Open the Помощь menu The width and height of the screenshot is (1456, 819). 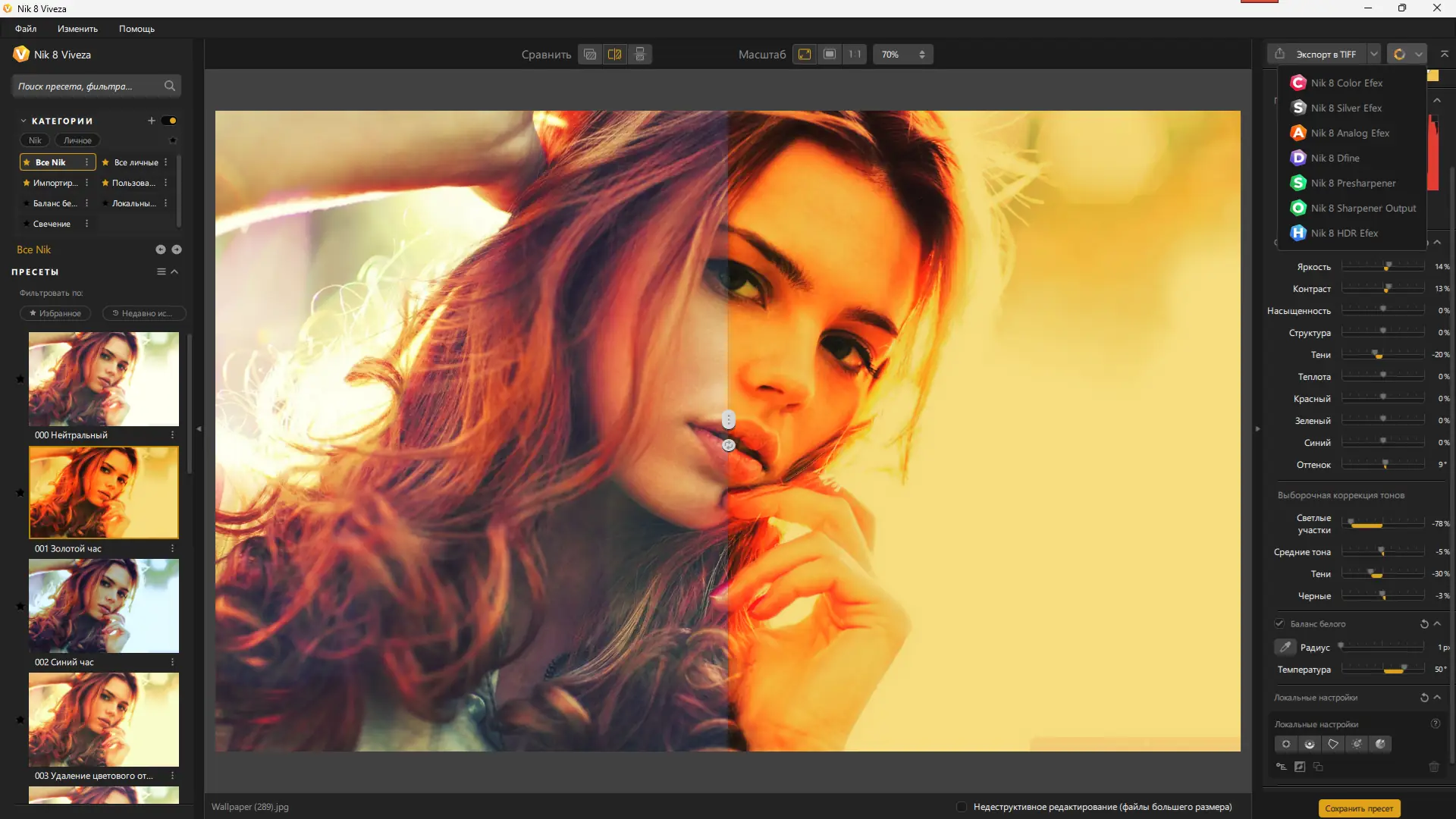point(136,28)
